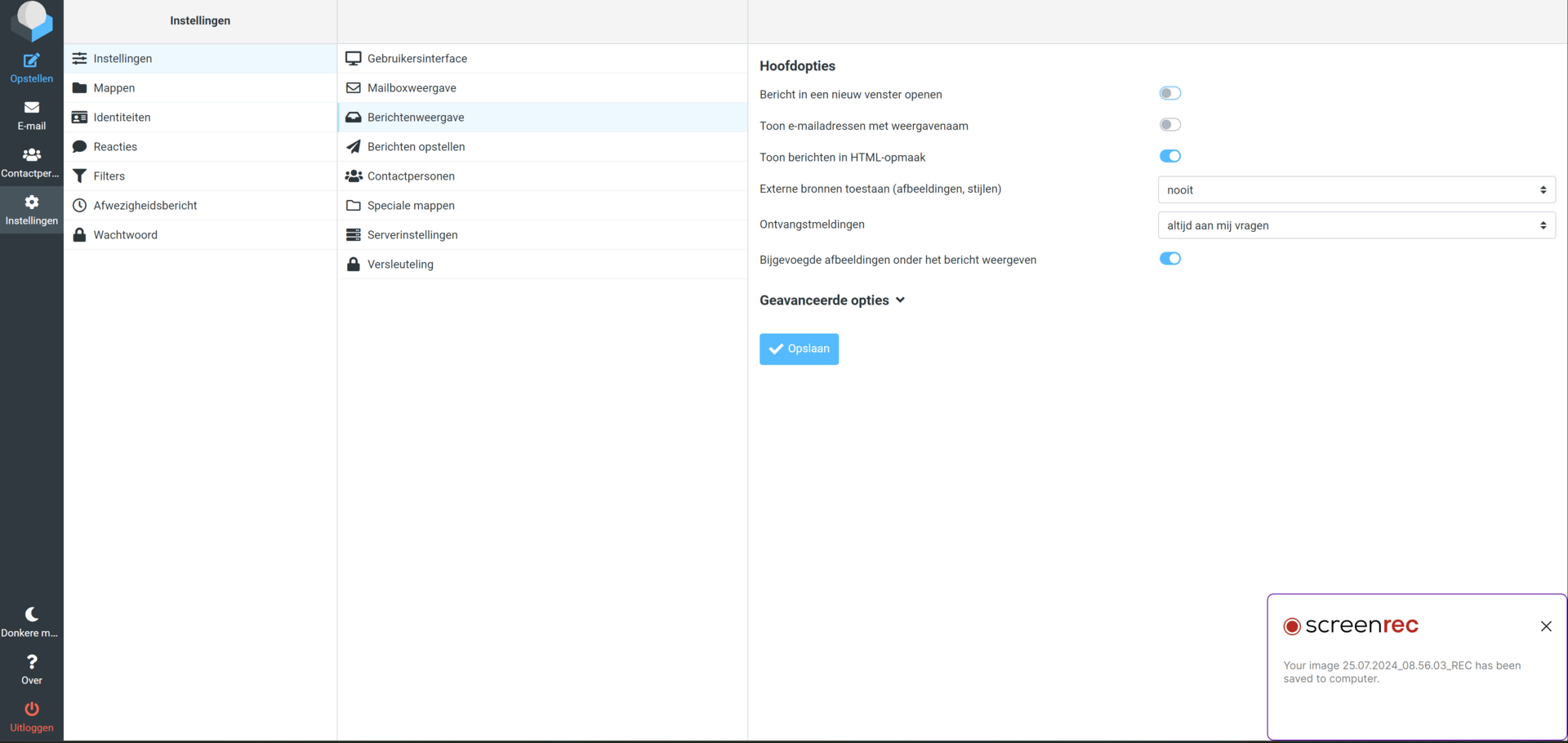This screenshot has height=743, width=1568.
Task: Open 'Externe bronnen toestaan' dropdown showing nooit
Action: 1356,189
